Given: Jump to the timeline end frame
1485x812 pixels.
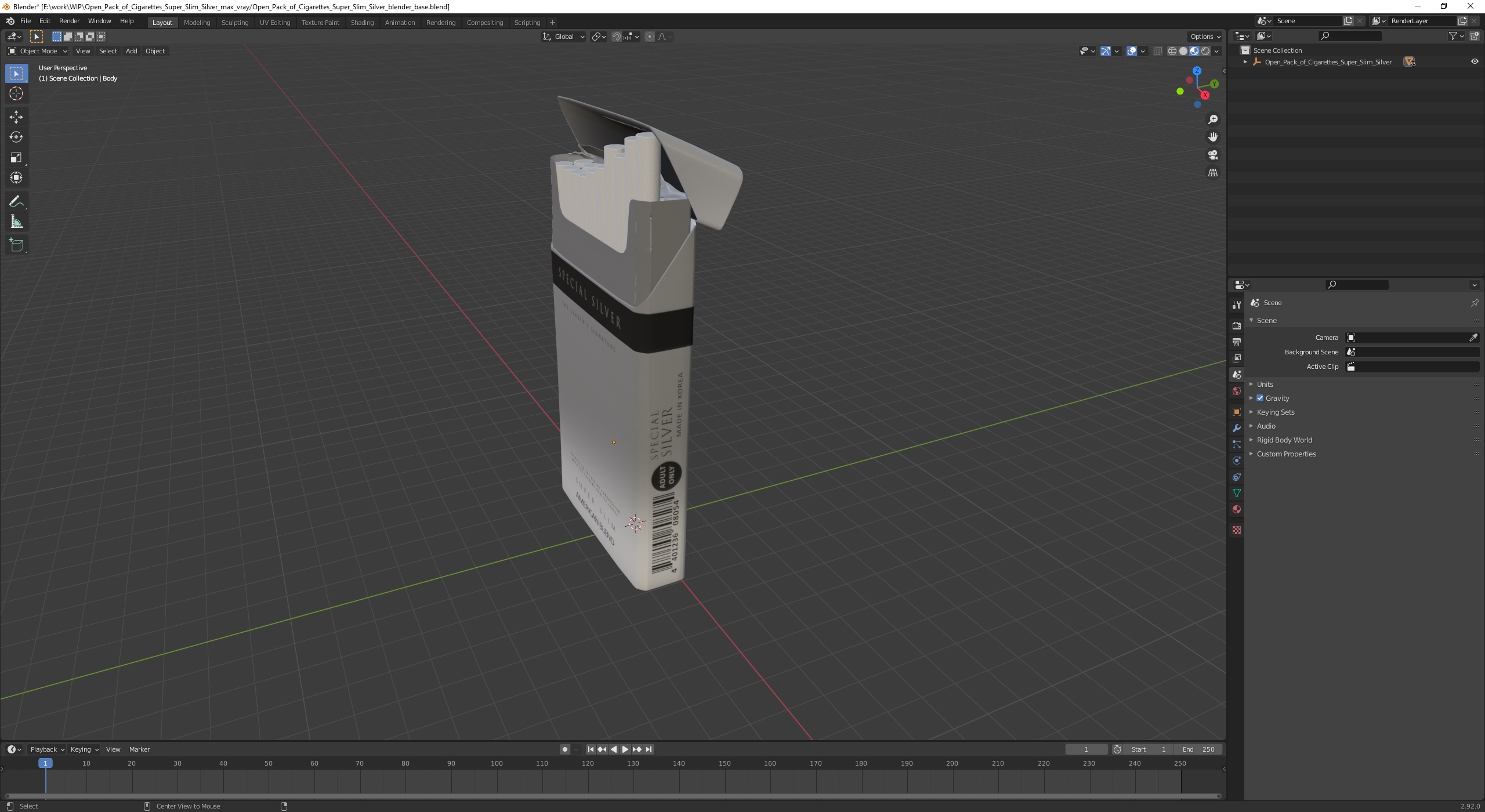Looking at the screenshot, I should pos(649,749).
